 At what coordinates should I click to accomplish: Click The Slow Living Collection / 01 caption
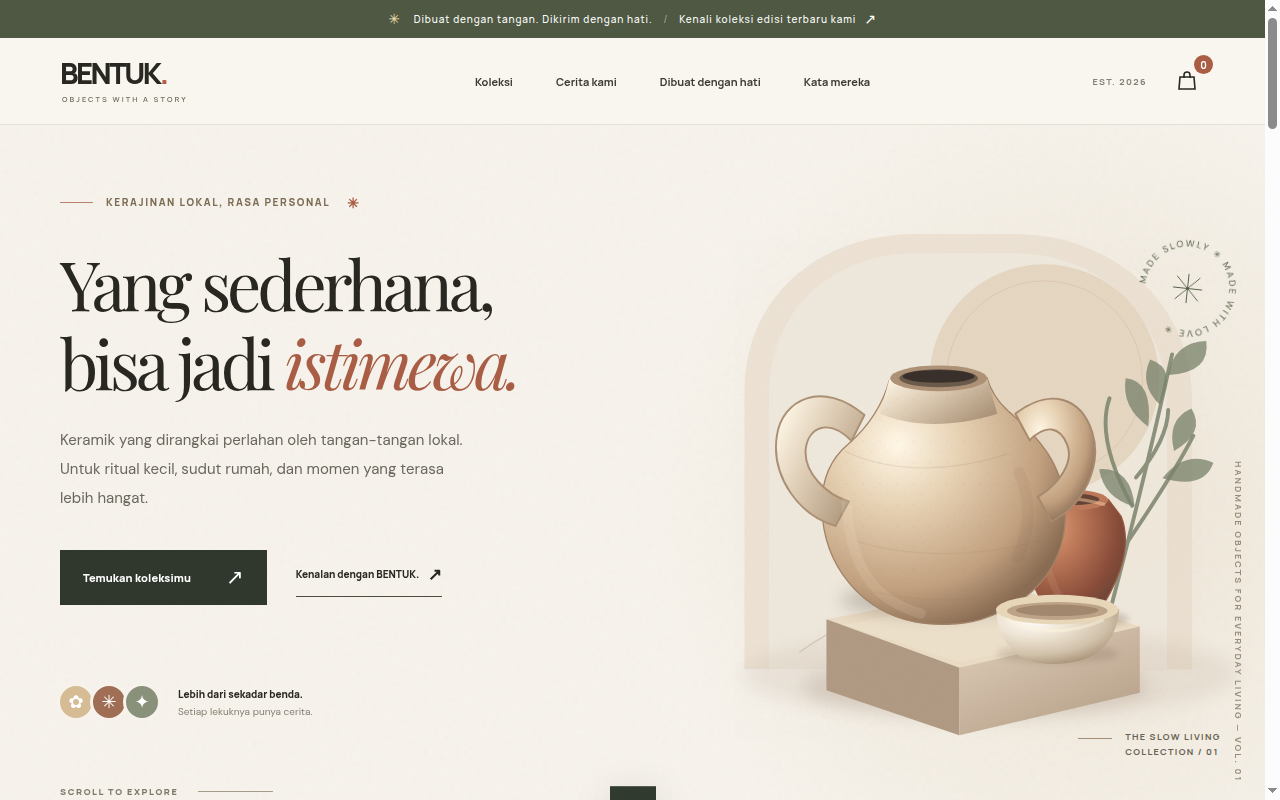1172,744
